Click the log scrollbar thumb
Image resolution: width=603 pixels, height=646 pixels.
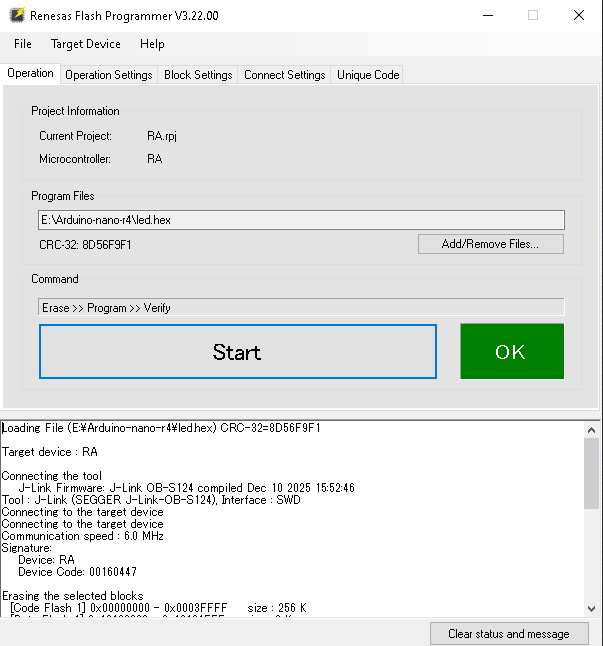[591, 473]
